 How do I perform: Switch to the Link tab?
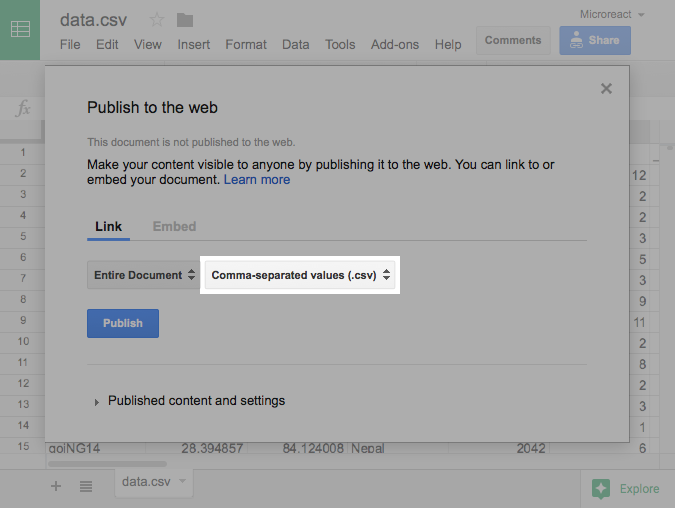click(x=108, y=227)
